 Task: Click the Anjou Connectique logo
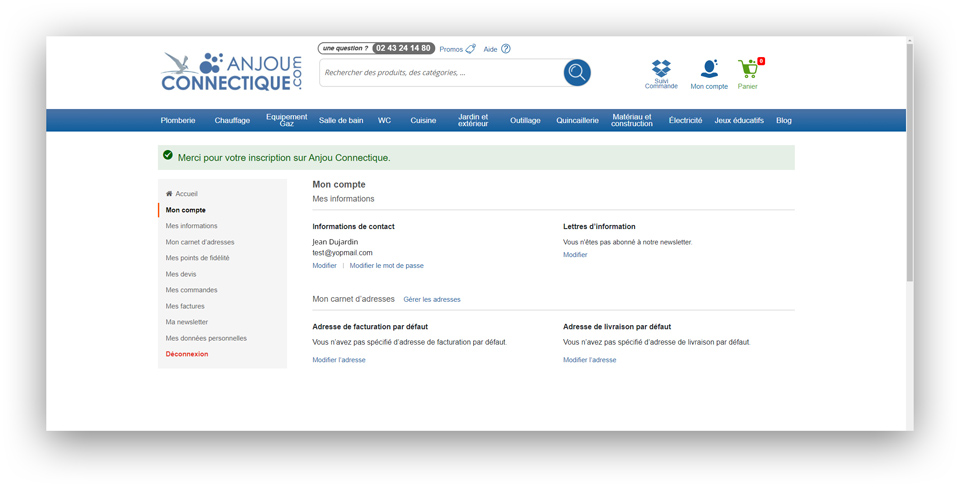(231, 72)
